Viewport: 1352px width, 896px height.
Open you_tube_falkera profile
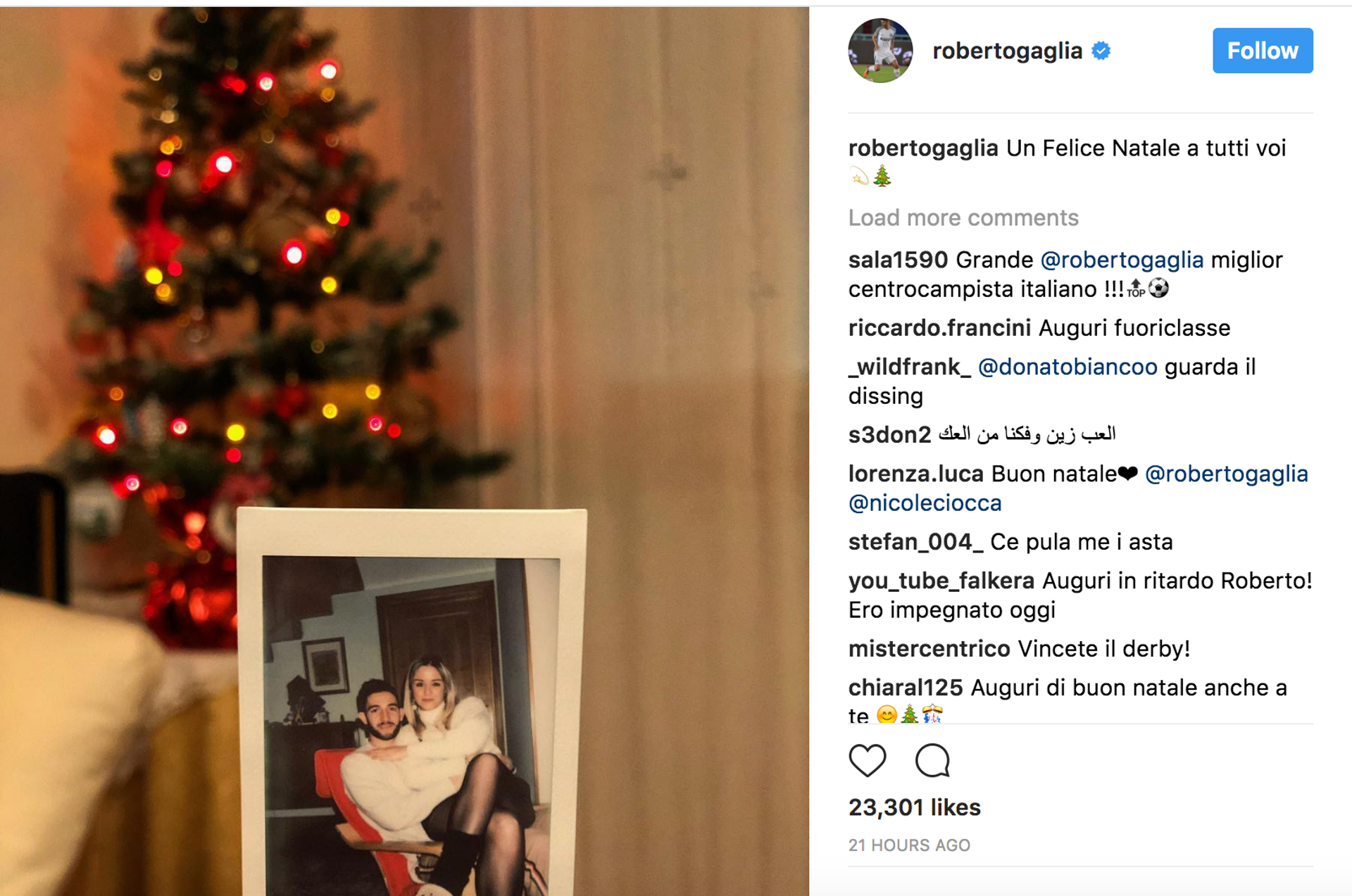click(x=941, y=581)
